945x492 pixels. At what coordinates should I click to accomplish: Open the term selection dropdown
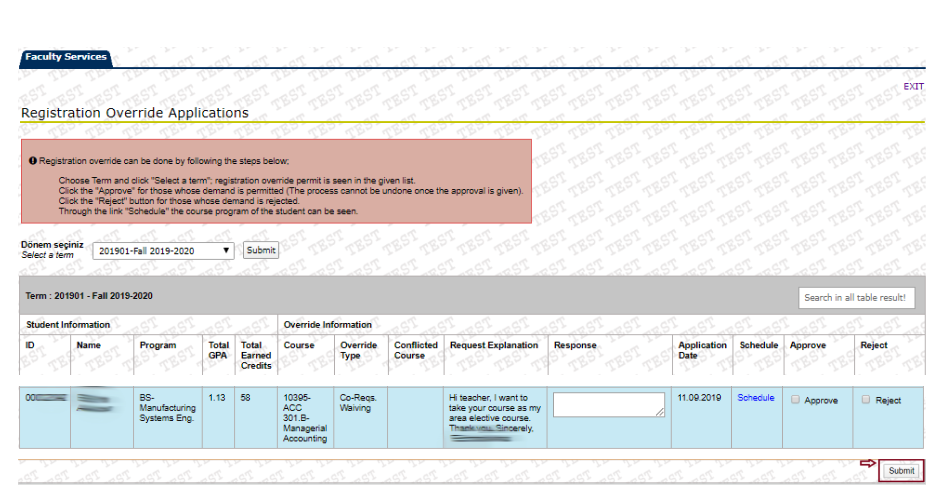click(x=163, y=251)
